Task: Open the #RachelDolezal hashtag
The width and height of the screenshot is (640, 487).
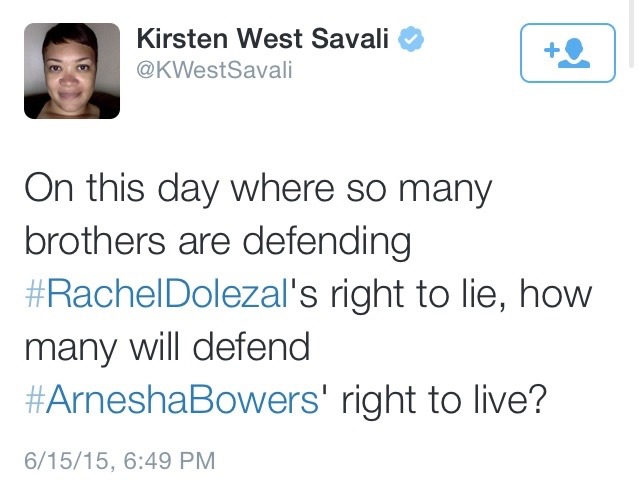Action: (x=154, y=297)
